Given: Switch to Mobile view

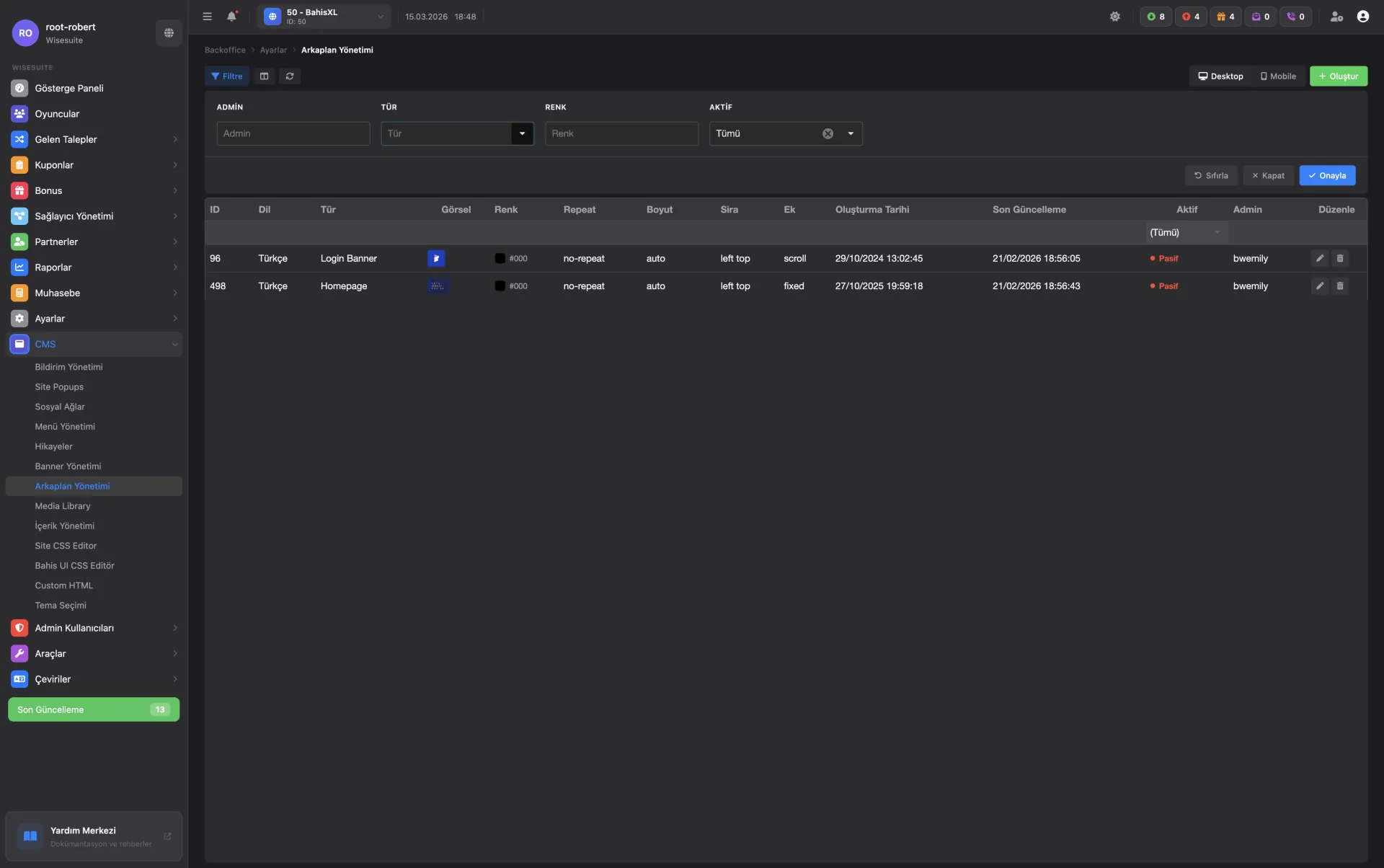Looking at the screenshot, I should (1278, 76).
